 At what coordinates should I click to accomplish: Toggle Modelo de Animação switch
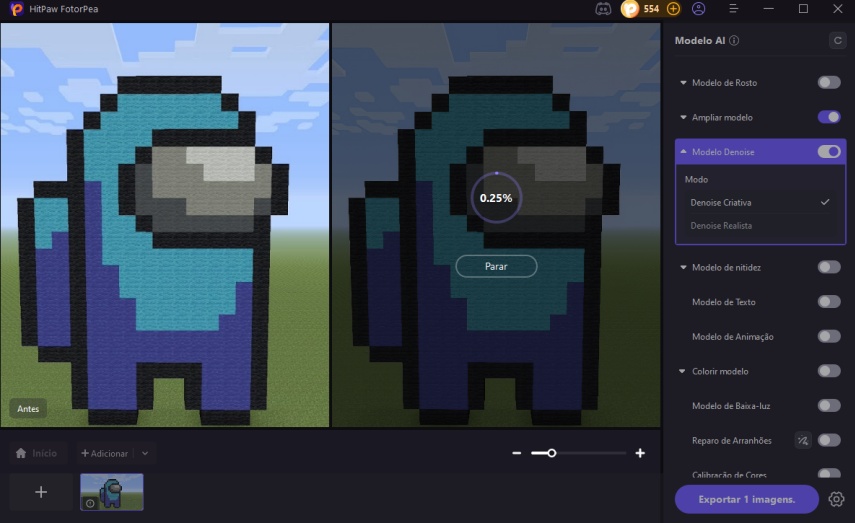click(x=829, y=336)
